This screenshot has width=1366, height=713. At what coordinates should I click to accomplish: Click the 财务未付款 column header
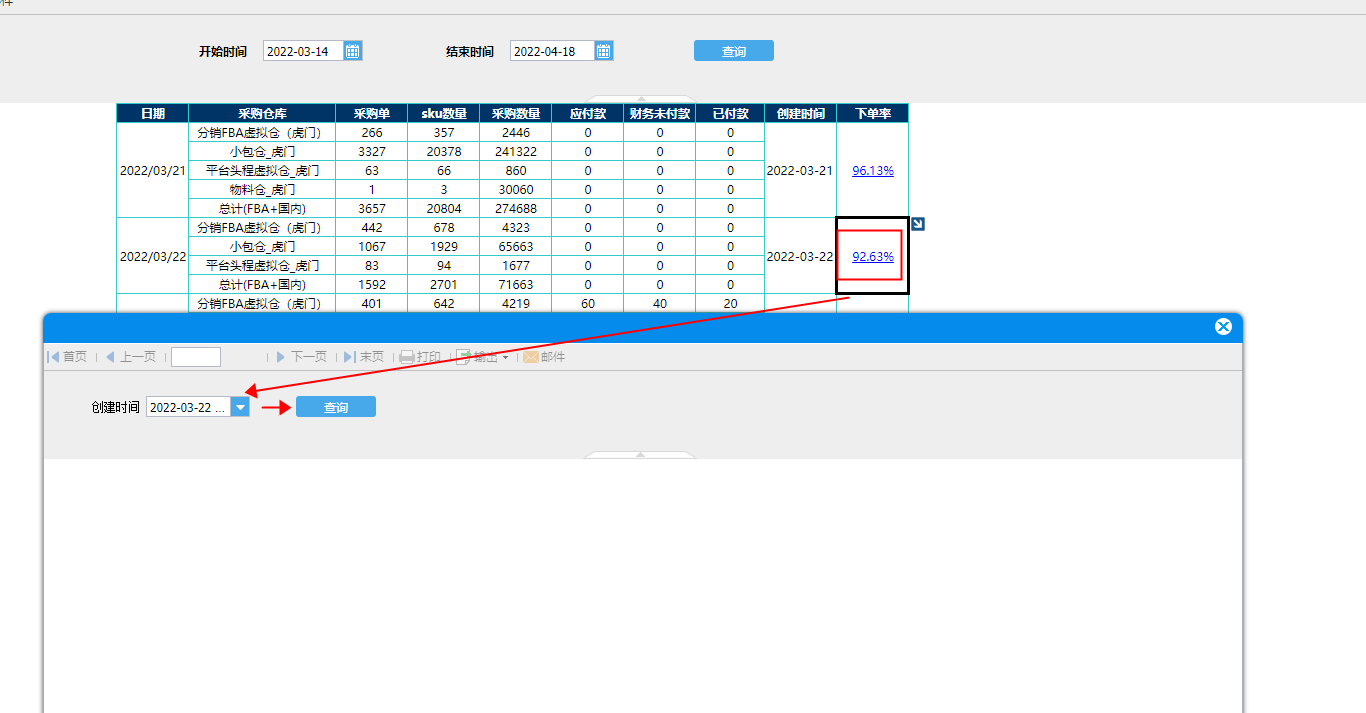coord(660,114)
